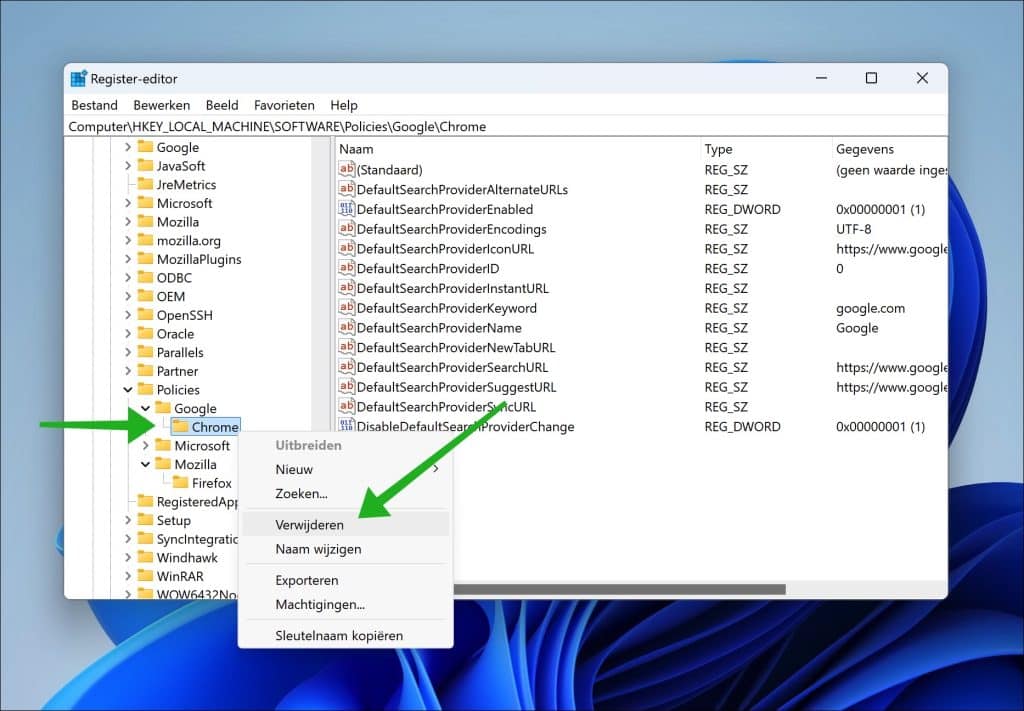Click the DefaultSearchProviderAlternateURLs string icon

346,189
